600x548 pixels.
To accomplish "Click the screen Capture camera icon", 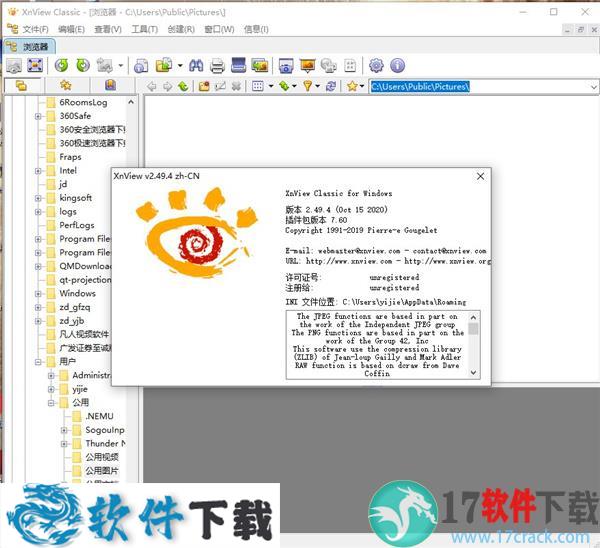I will pyautogui.click(x=286, y=65).
